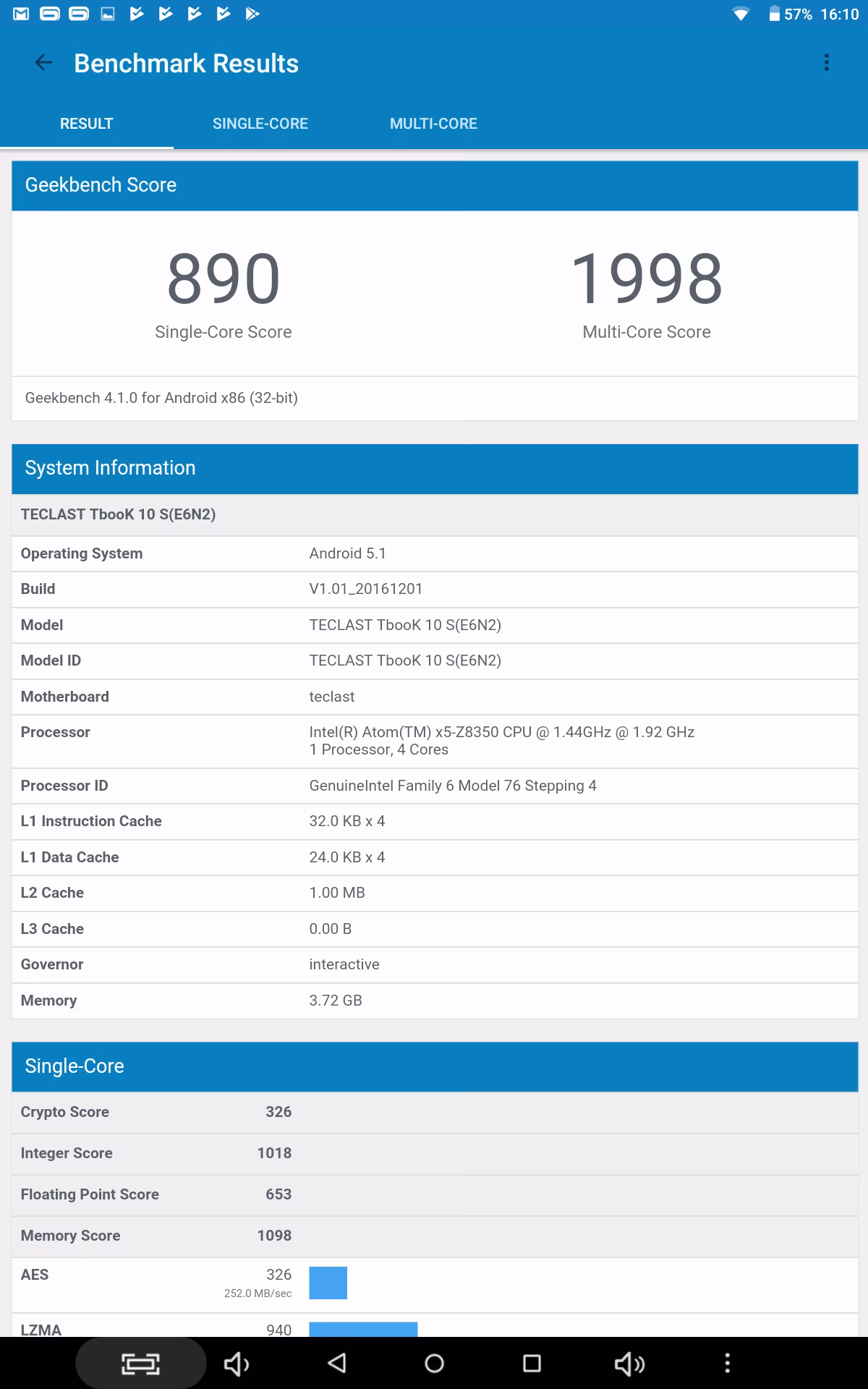Tap the Memory value 3.72 GB
This screenshot has height=1389, width=868.
coord(336,1001)
